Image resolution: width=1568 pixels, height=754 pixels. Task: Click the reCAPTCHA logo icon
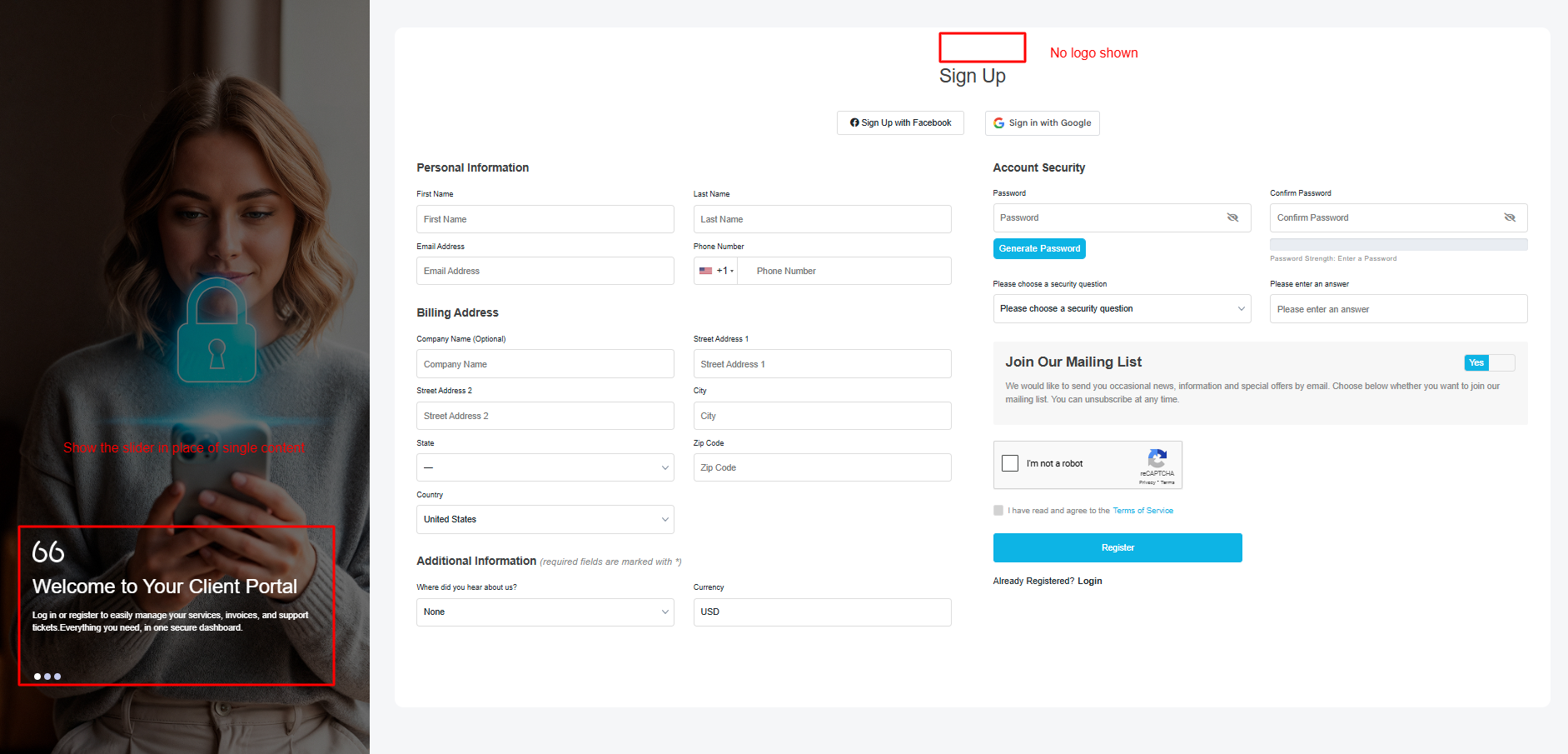[x=1157, y=458]
